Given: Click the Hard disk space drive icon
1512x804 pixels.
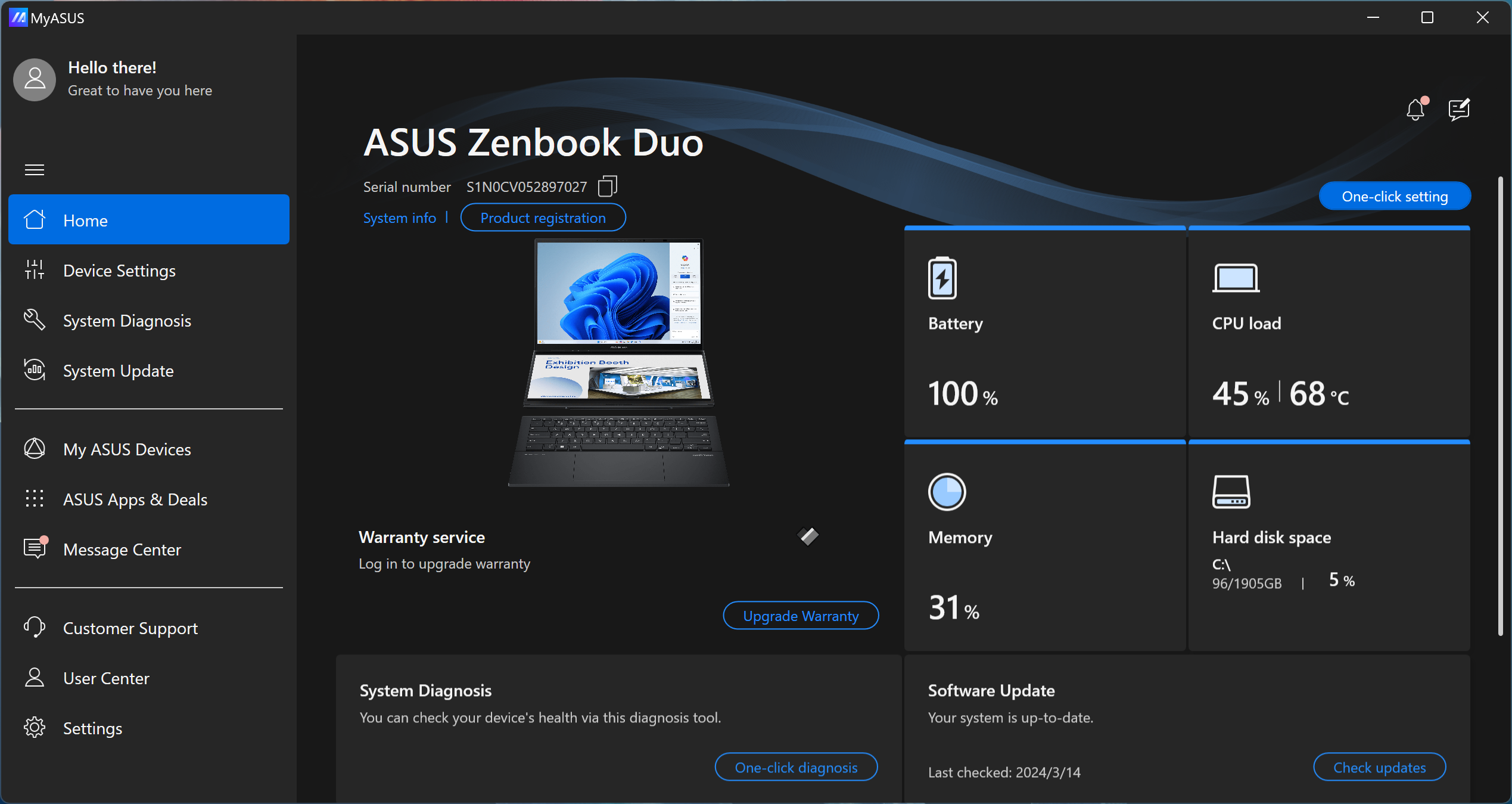Looking at the screenshot, I should point(1231,492).
